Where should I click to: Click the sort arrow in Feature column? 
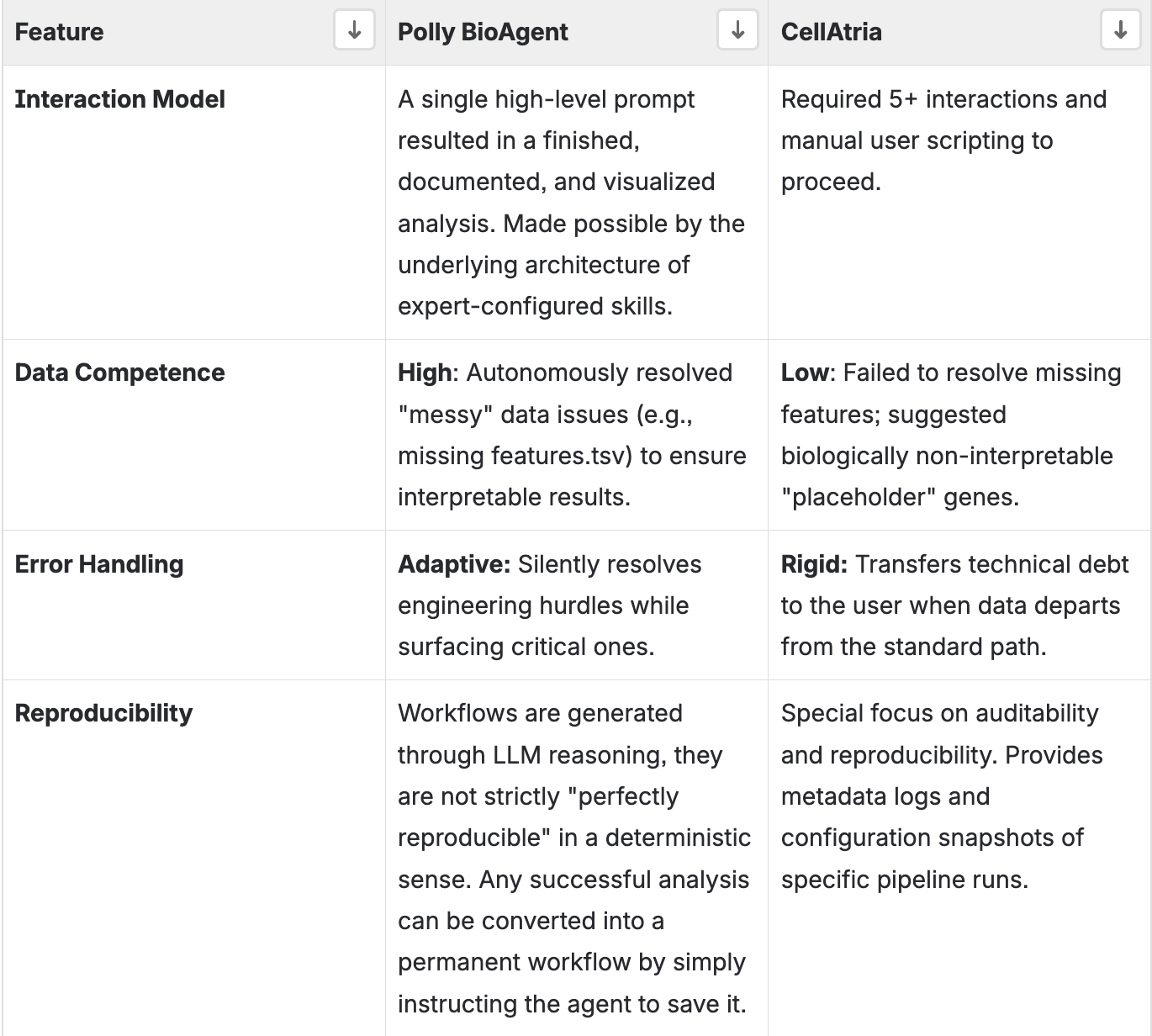coord(354,31)
